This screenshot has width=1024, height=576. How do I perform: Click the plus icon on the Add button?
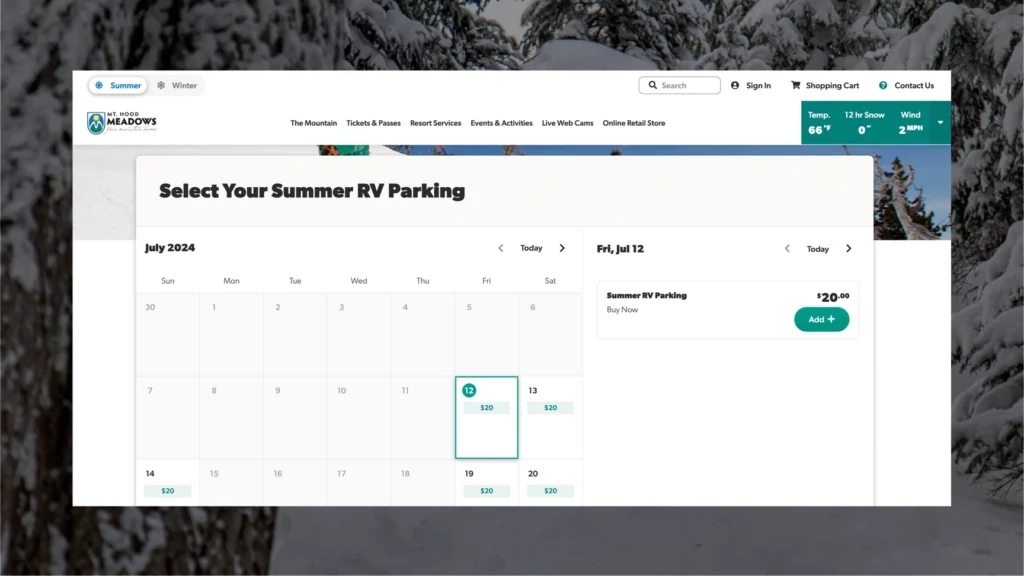tap(833, 319)
